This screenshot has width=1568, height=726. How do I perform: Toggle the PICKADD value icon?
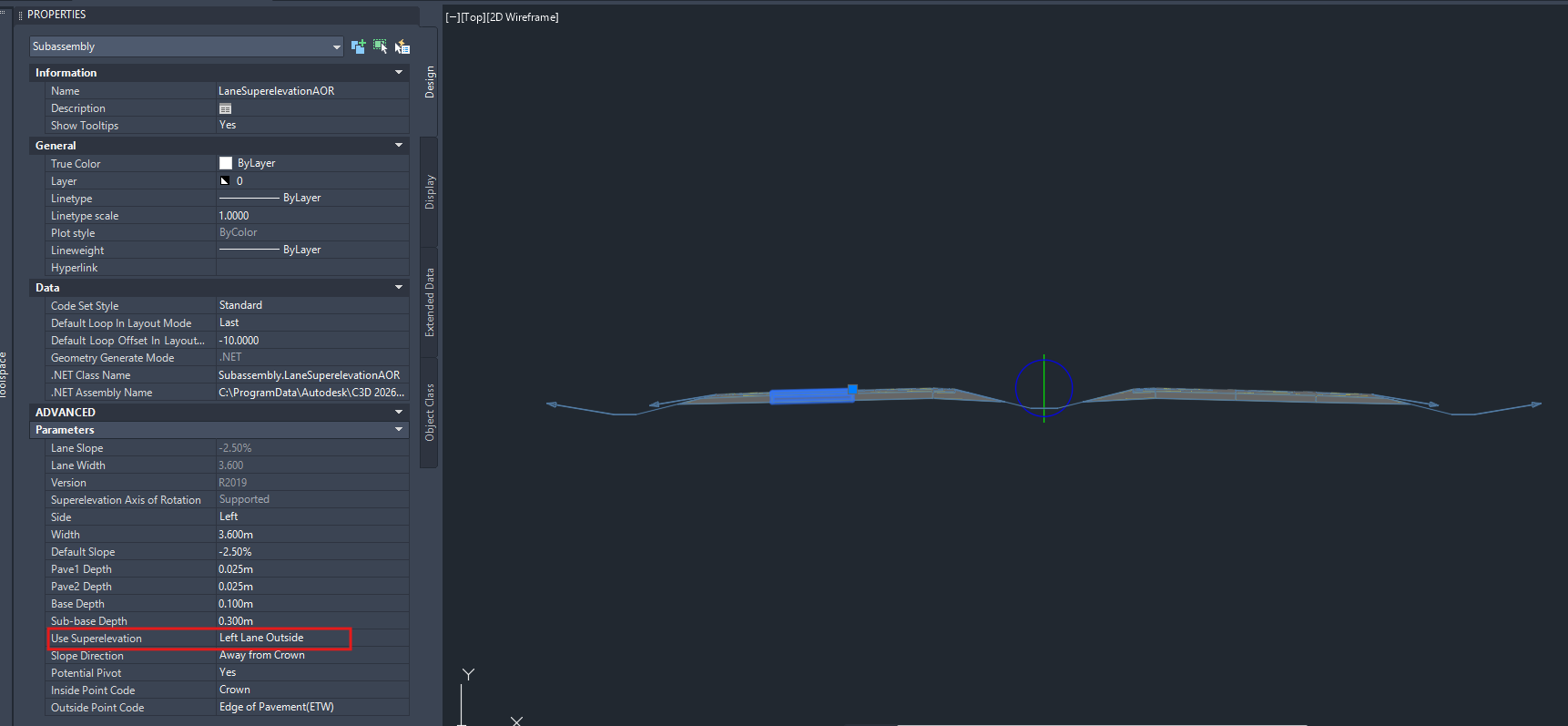(x=358, y=46)
